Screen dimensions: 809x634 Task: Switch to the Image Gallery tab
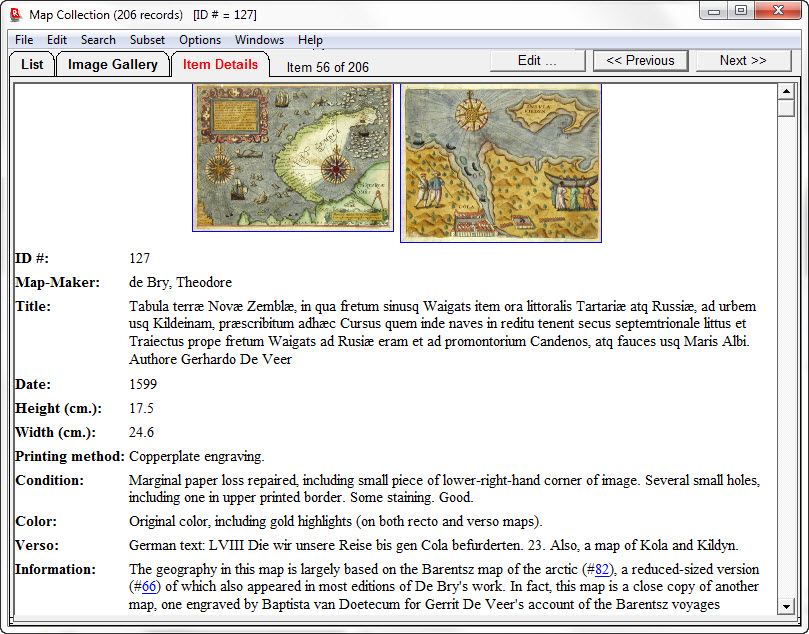click(112, 64)
